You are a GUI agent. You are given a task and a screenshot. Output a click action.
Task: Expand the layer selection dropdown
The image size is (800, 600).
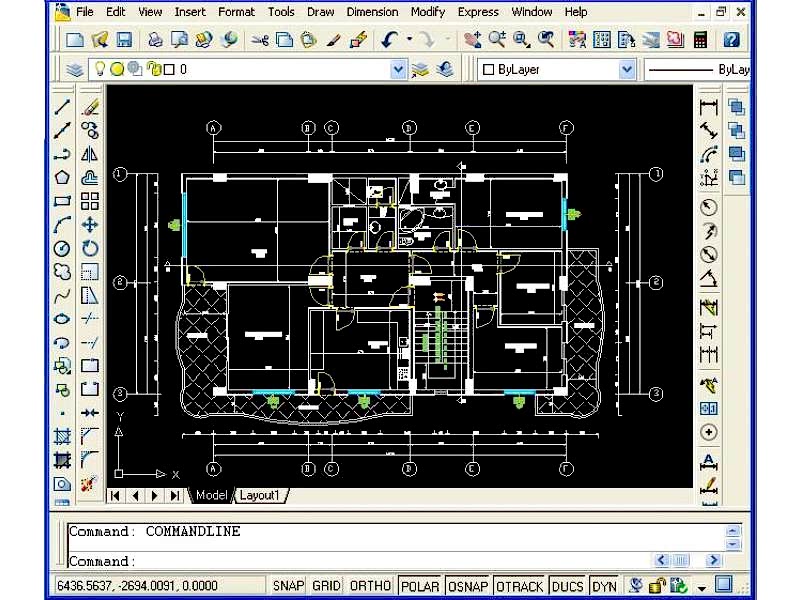click(x=398, y=70)
